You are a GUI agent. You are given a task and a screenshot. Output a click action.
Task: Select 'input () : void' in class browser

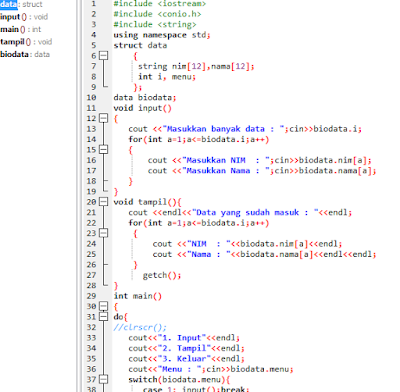tap(24, 17)
